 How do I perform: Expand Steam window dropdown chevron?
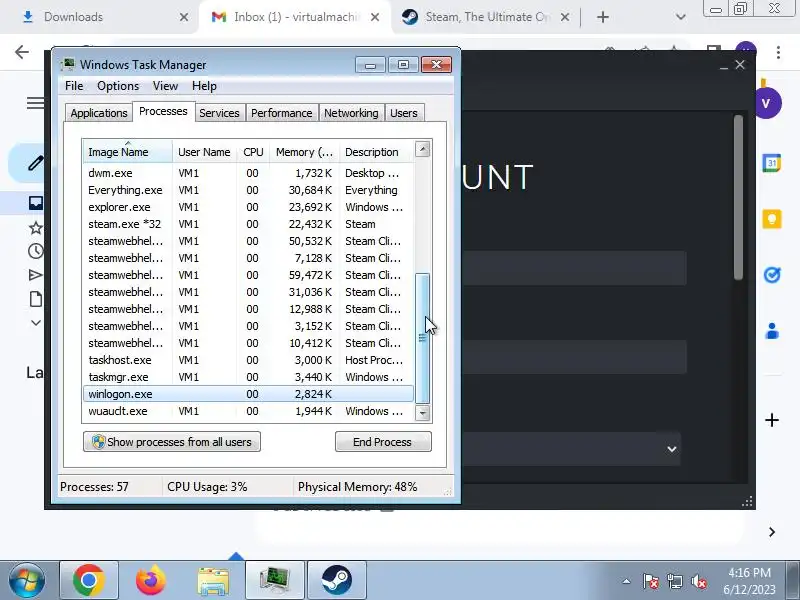pos(671,449)
